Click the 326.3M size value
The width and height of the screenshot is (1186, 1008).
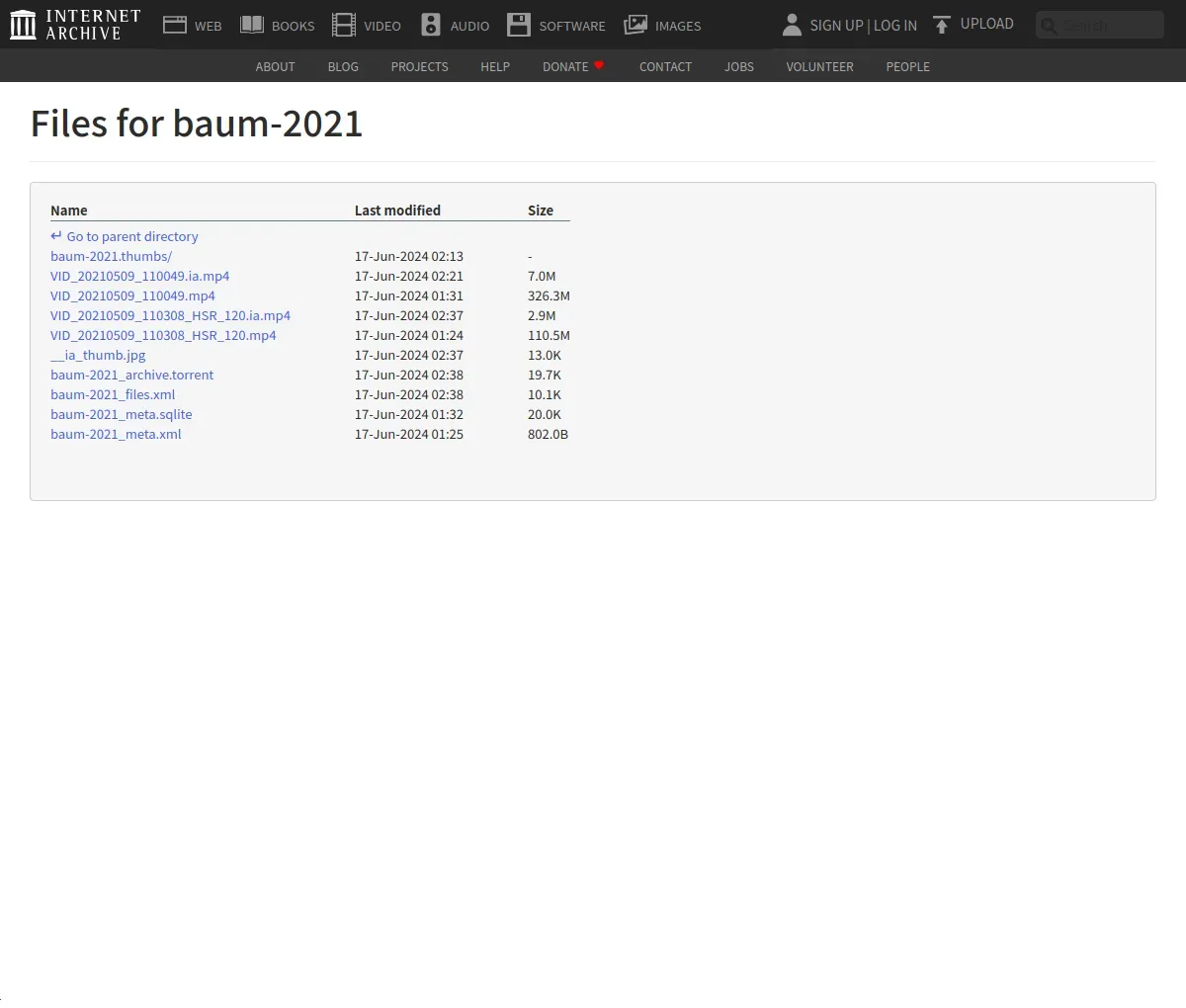coord(549,296)
